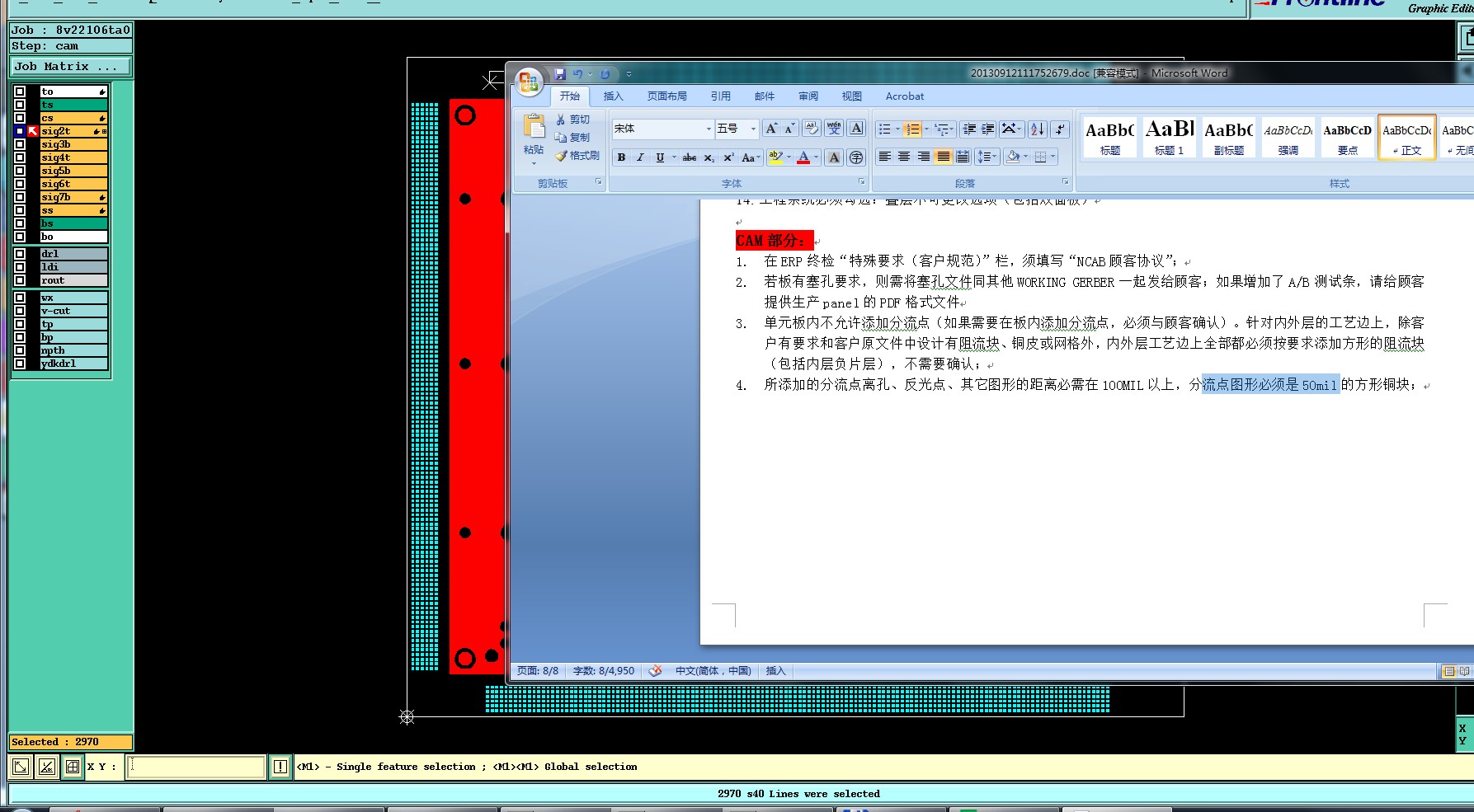1474x812 pixels.
Task: Open underline style dropdown arrow
Action: pos(674,157)
